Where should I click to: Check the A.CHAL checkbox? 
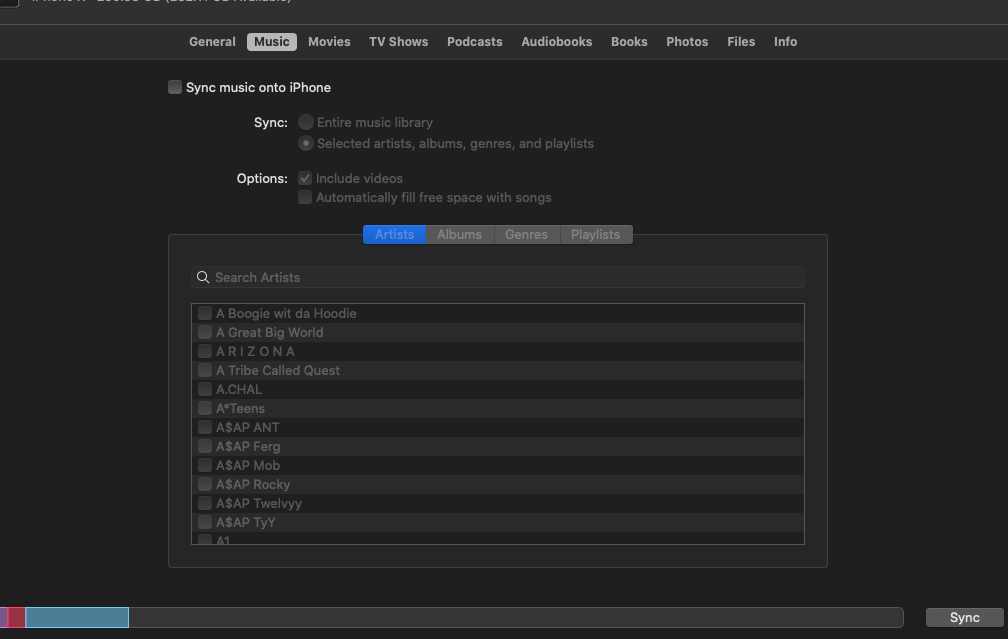pos(204,389)
